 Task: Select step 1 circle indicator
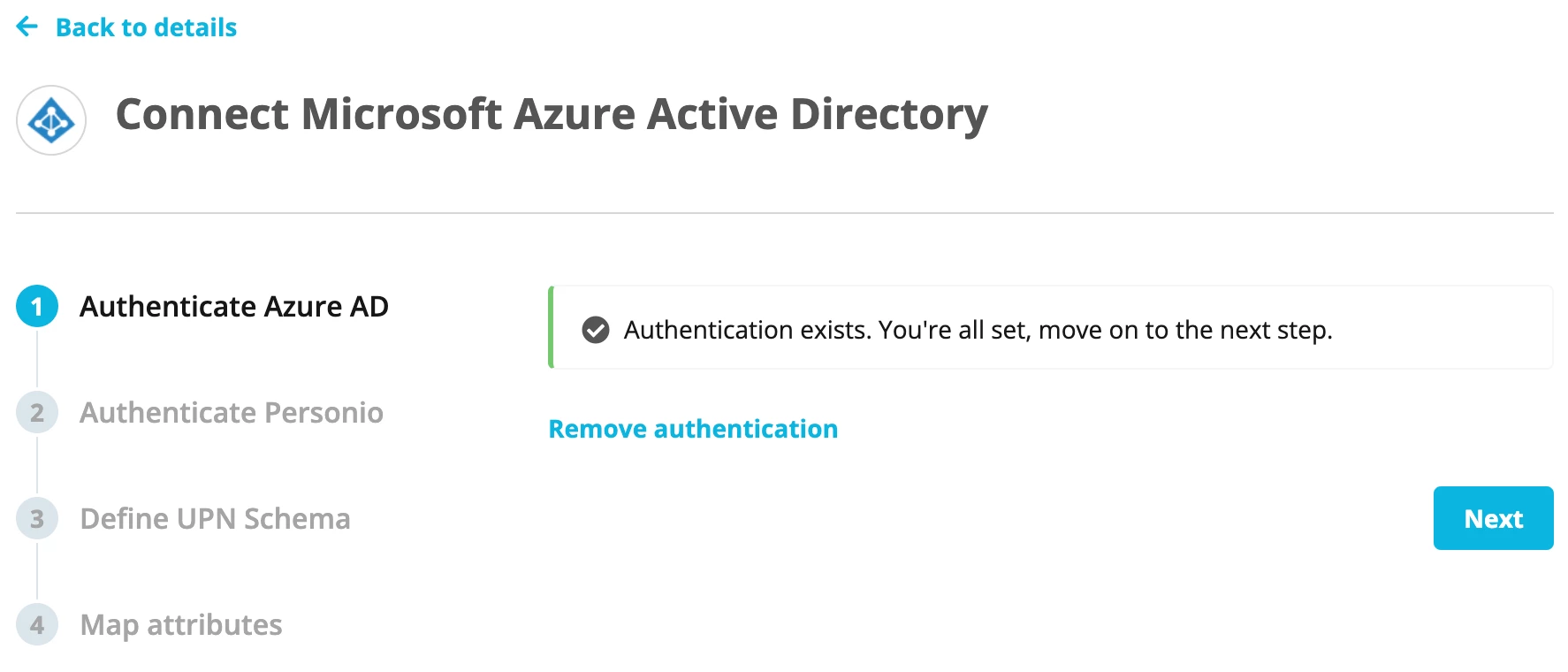click(x=37, y=306)
